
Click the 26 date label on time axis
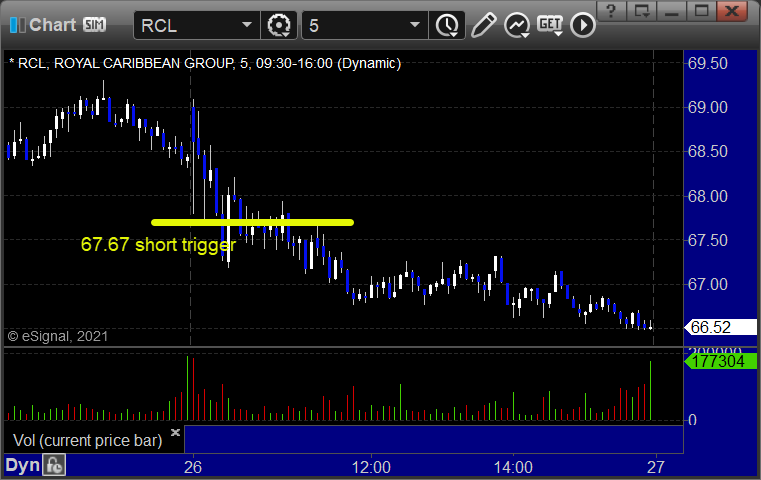coord(193,467)
